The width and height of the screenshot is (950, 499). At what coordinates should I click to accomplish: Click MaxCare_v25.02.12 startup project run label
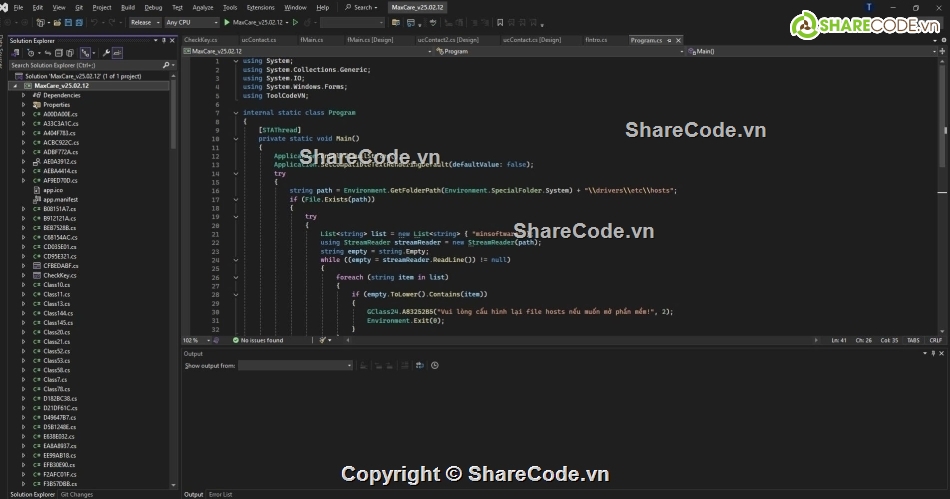tap(257, 22)
